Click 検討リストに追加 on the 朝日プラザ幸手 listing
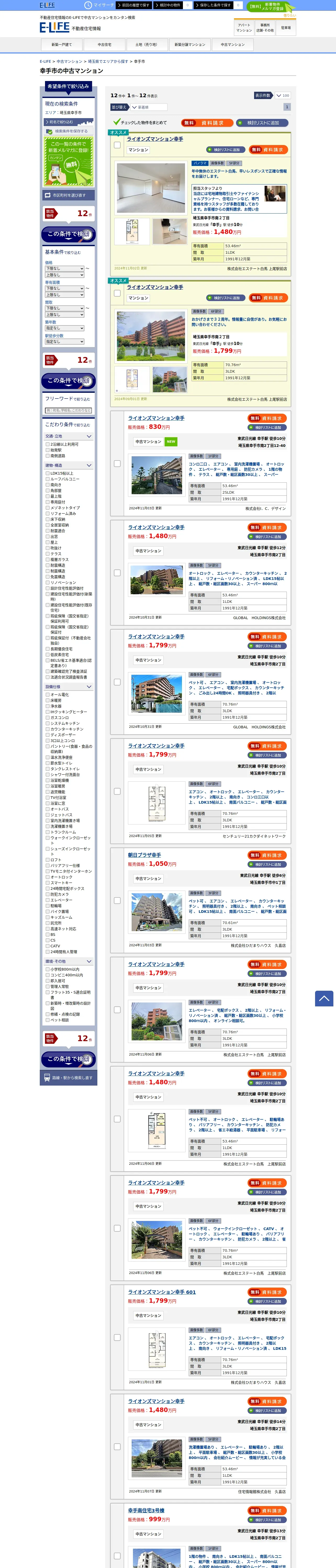 coord(268,864)
